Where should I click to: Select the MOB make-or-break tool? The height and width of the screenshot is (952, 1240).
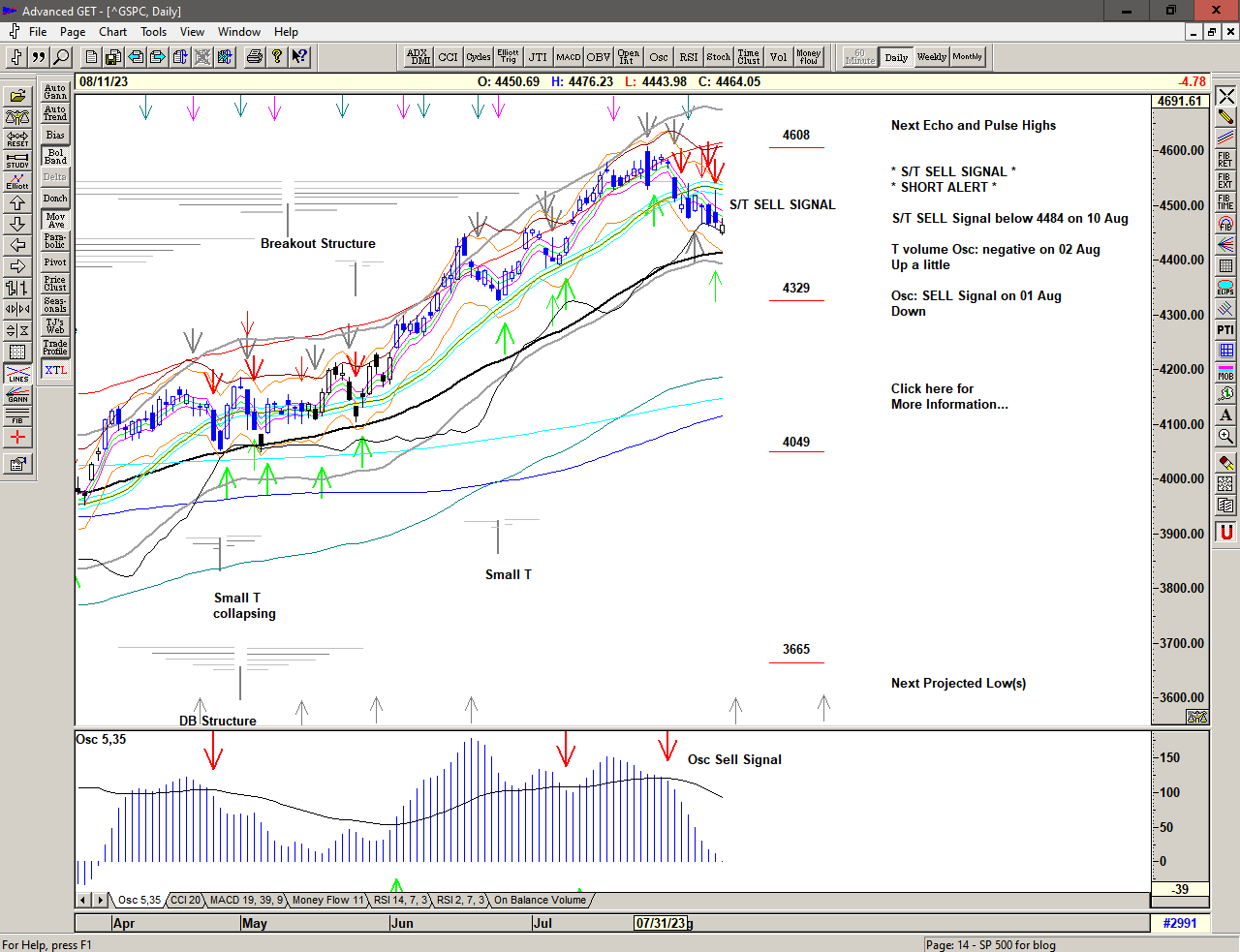pos(1225,372)
